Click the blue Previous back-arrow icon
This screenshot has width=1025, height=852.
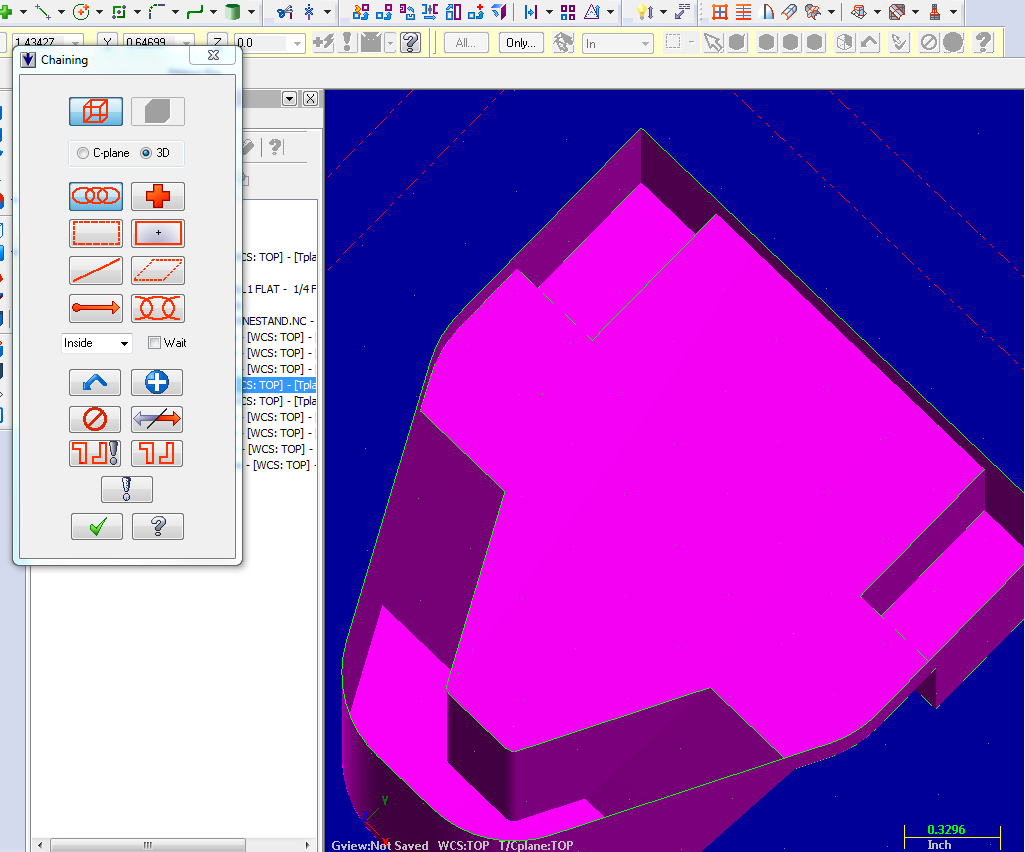click(96, 382)
